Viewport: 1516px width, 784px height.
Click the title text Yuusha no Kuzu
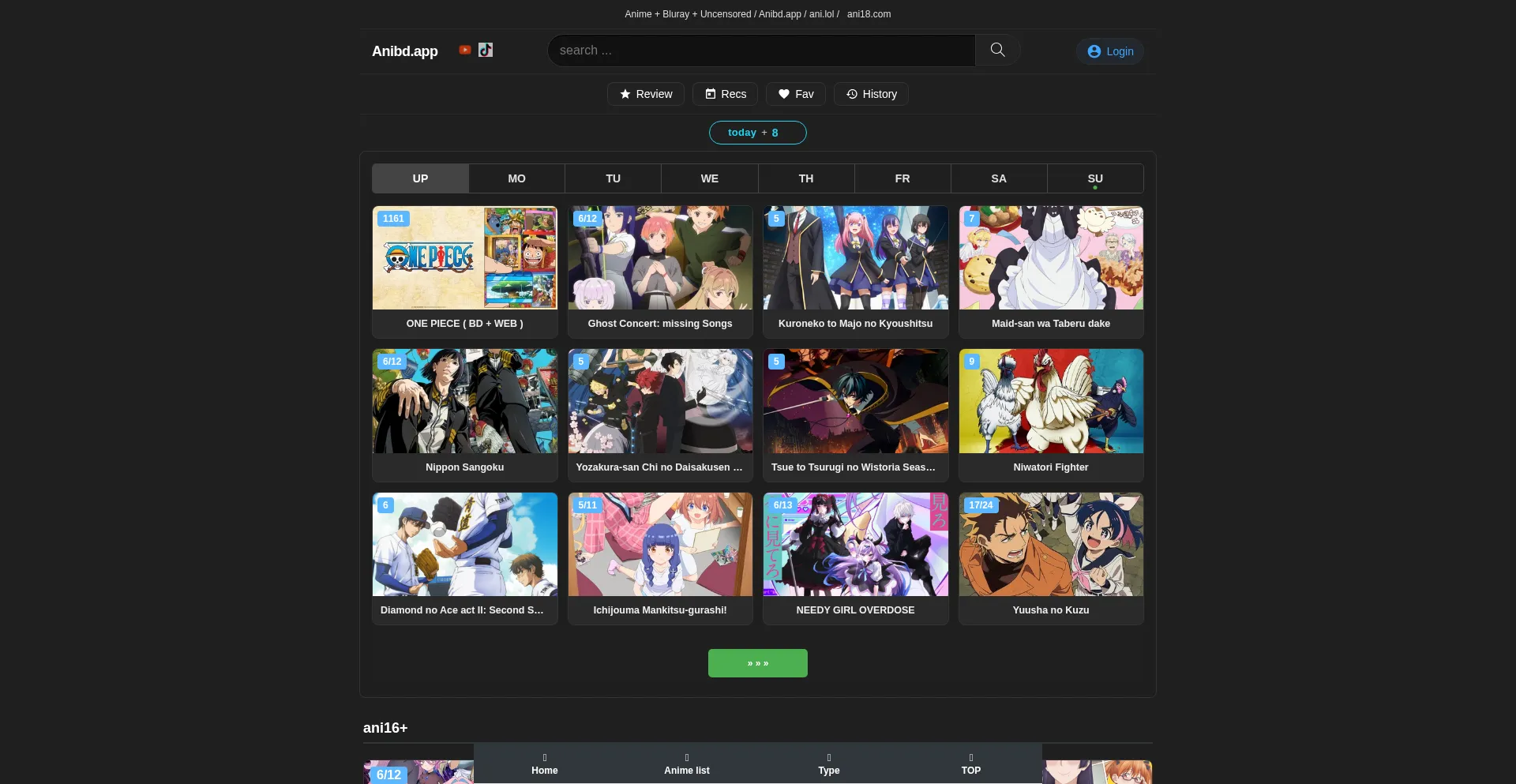tap(1051, 610)
